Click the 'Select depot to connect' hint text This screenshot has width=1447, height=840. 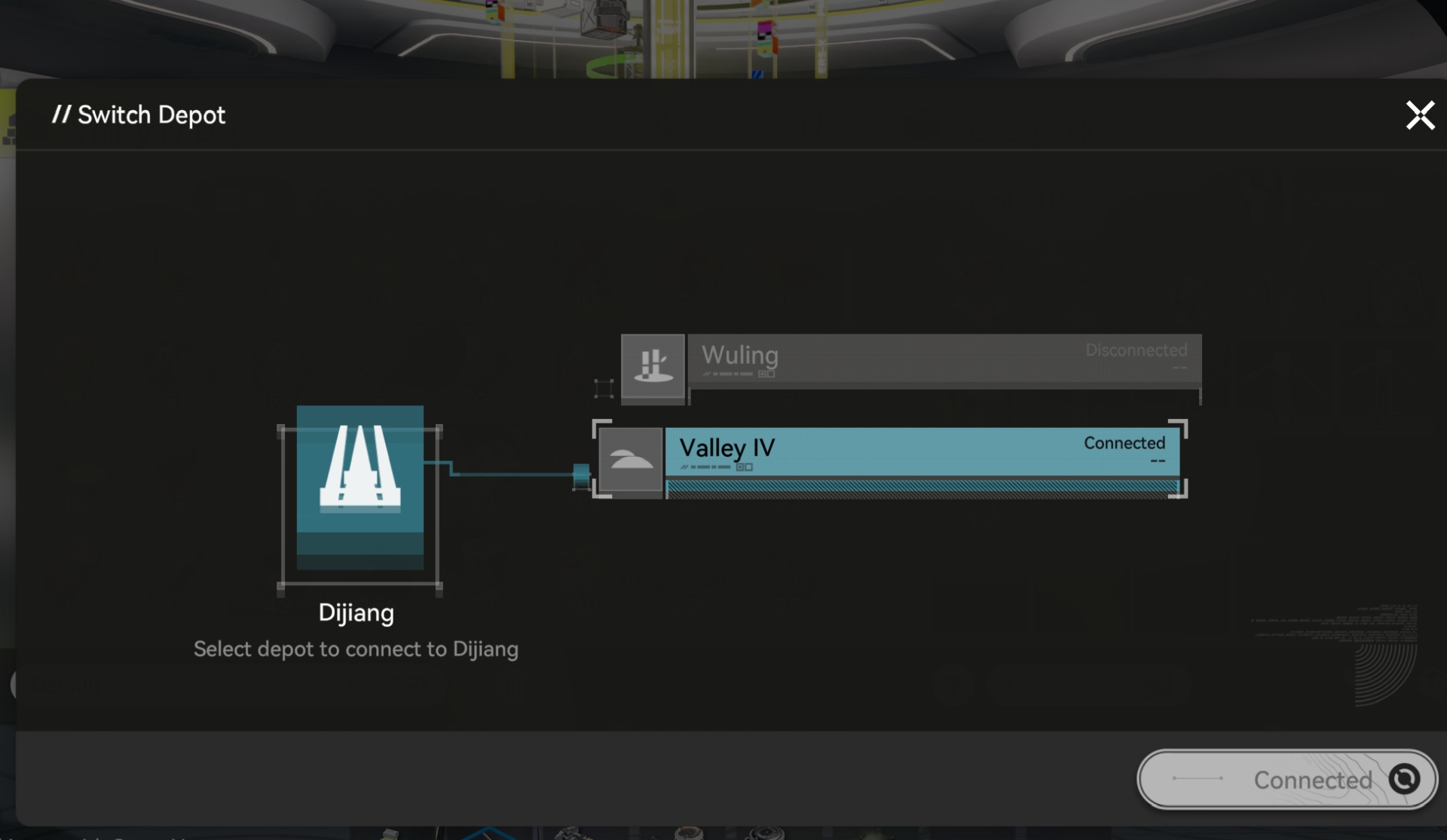(x=356, y=649)
